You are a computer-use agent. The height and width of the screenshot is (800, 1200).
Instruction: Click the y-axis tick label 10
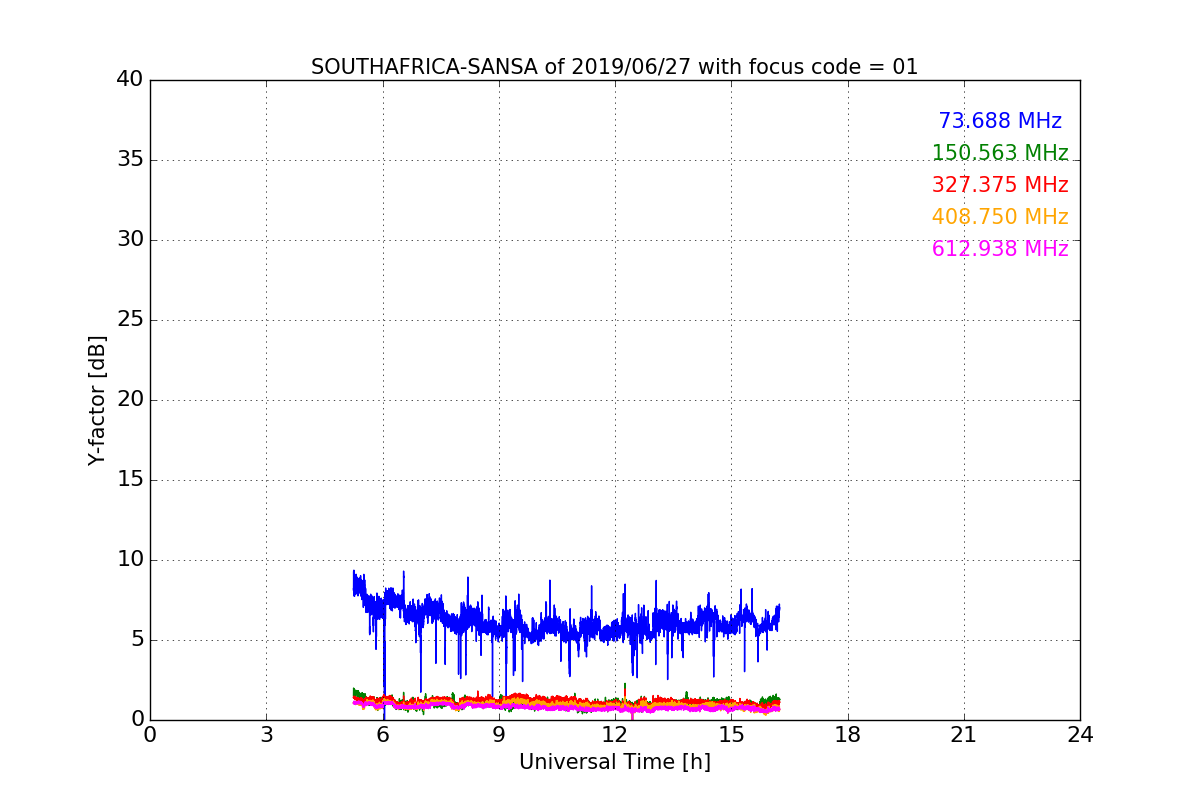tap(130, 559)
